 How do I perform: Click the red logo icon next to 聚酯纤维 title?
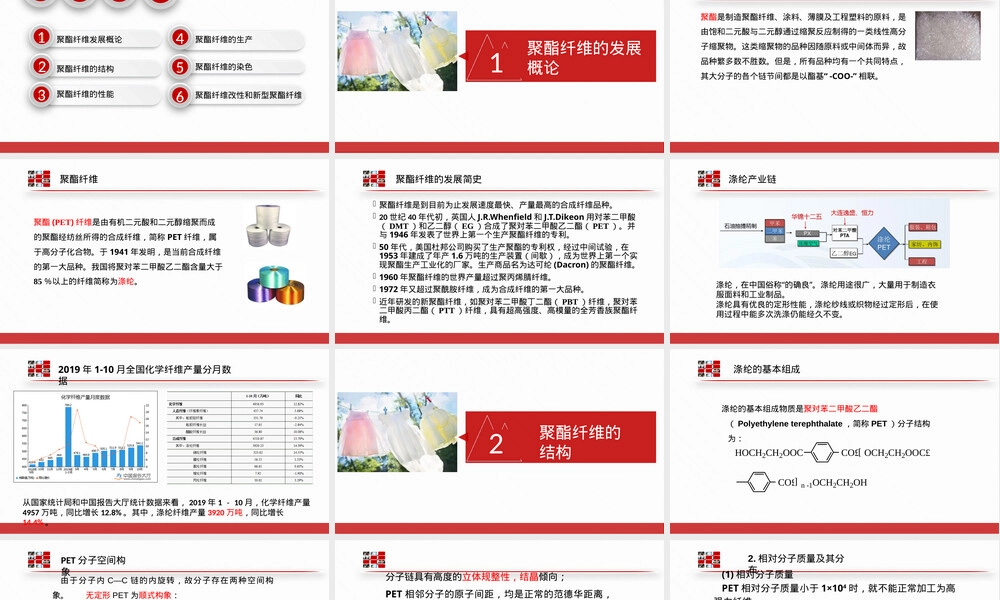pos(39,179)
